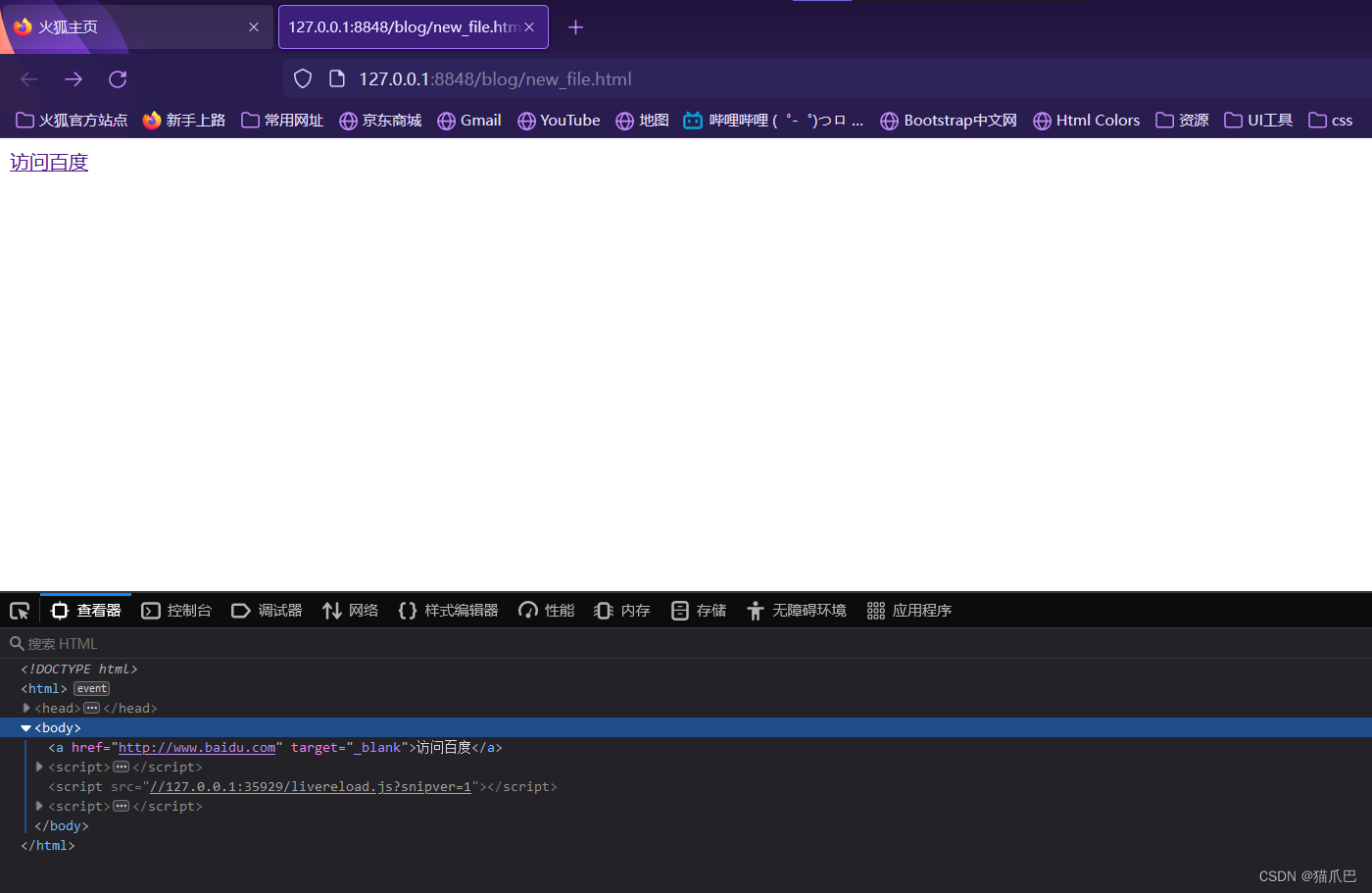Open the Html Colors bookmark
This screenshot has height=893, width=1372.
(1087, 121)
